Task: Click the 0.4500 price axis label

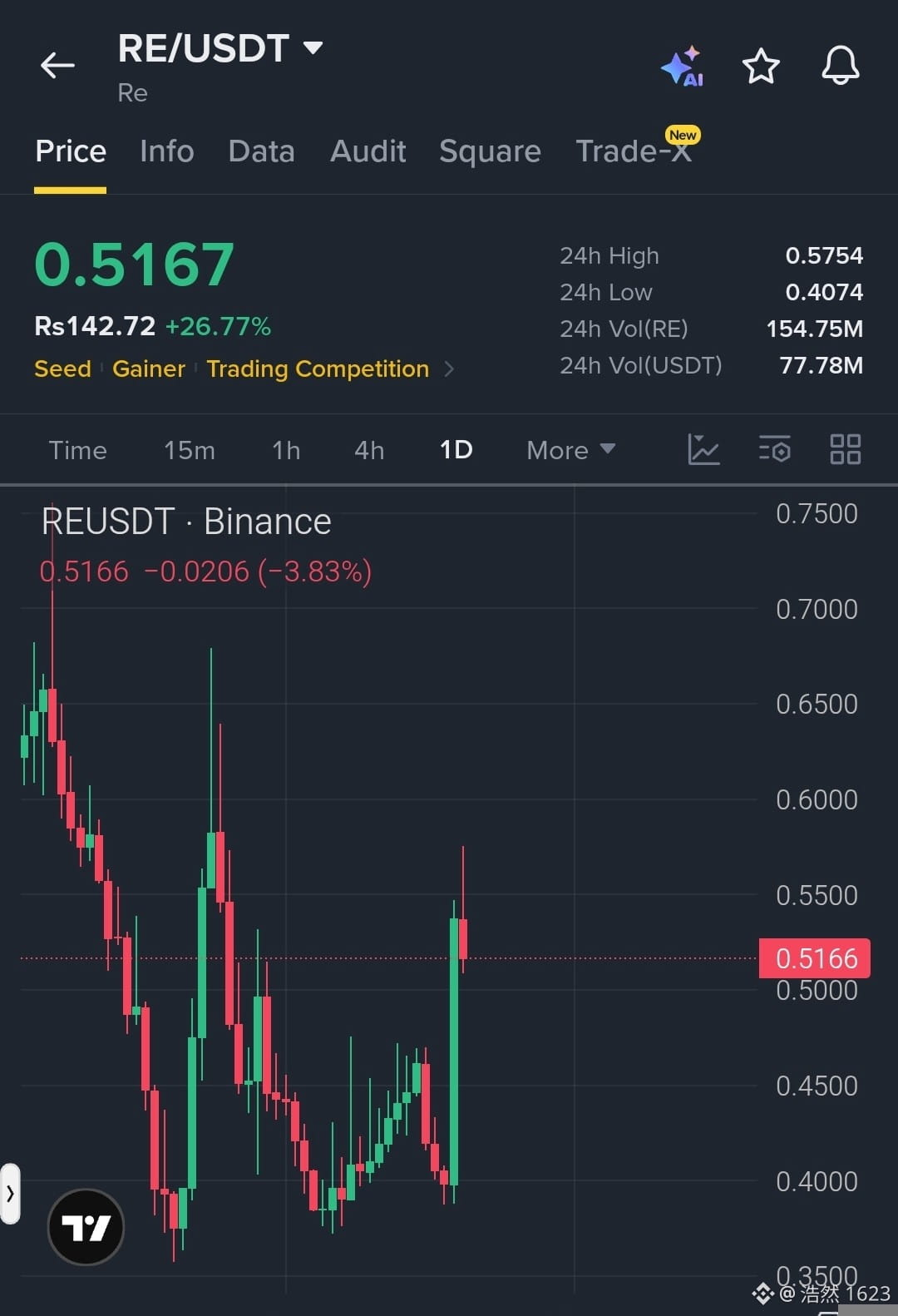Action: [x=817, y=1086]
